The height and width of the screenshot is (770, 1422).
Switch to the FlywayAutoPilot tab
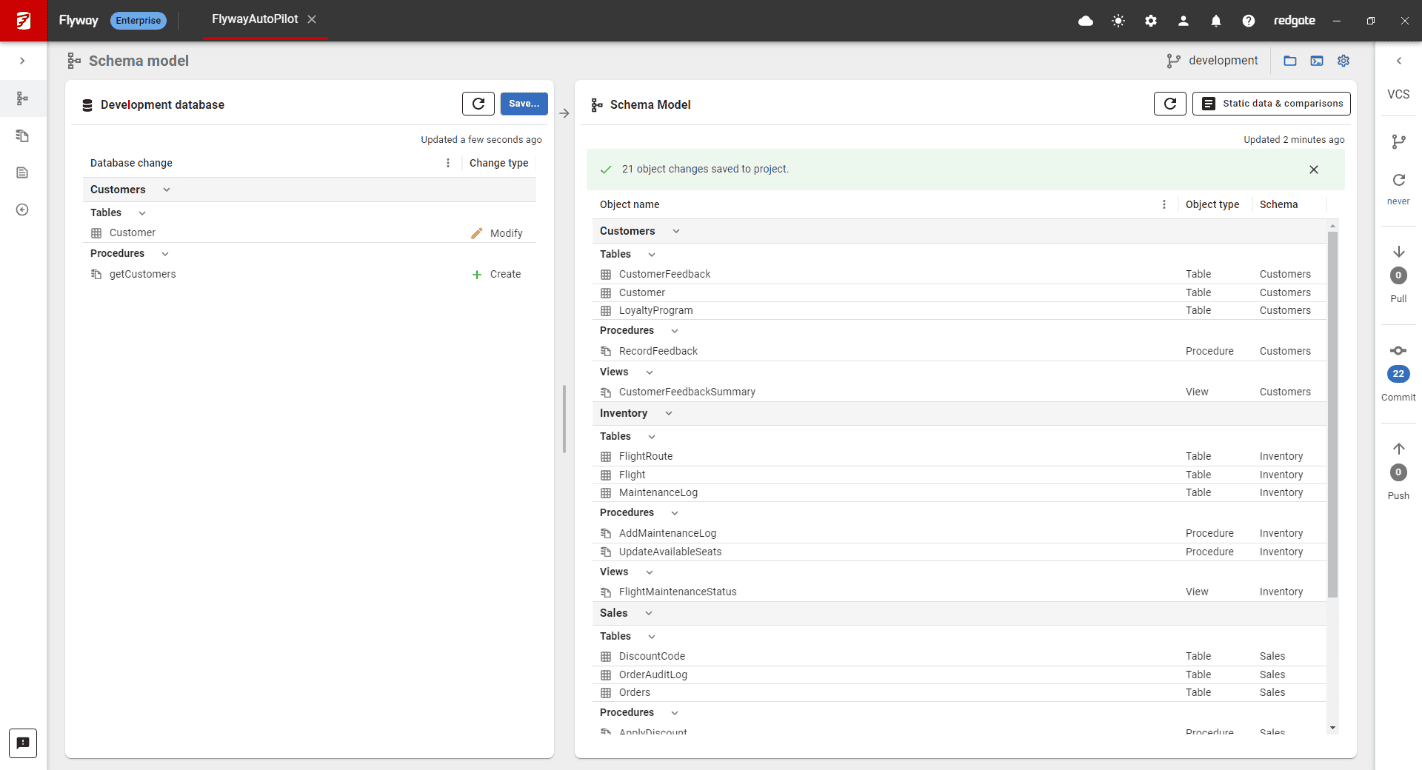click(x=254, y=20)
